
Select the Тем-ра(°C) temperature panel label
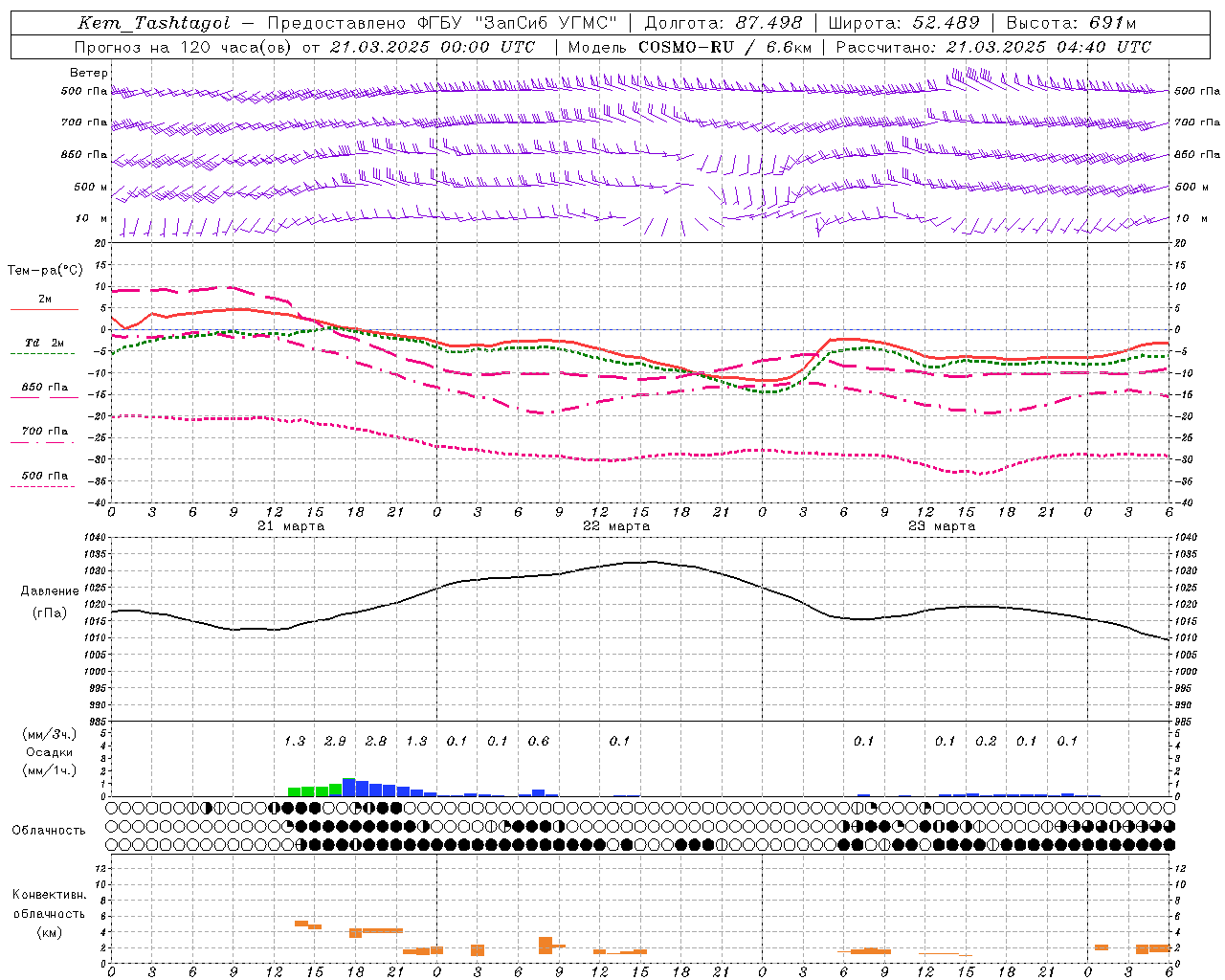[x=45, y=271]
